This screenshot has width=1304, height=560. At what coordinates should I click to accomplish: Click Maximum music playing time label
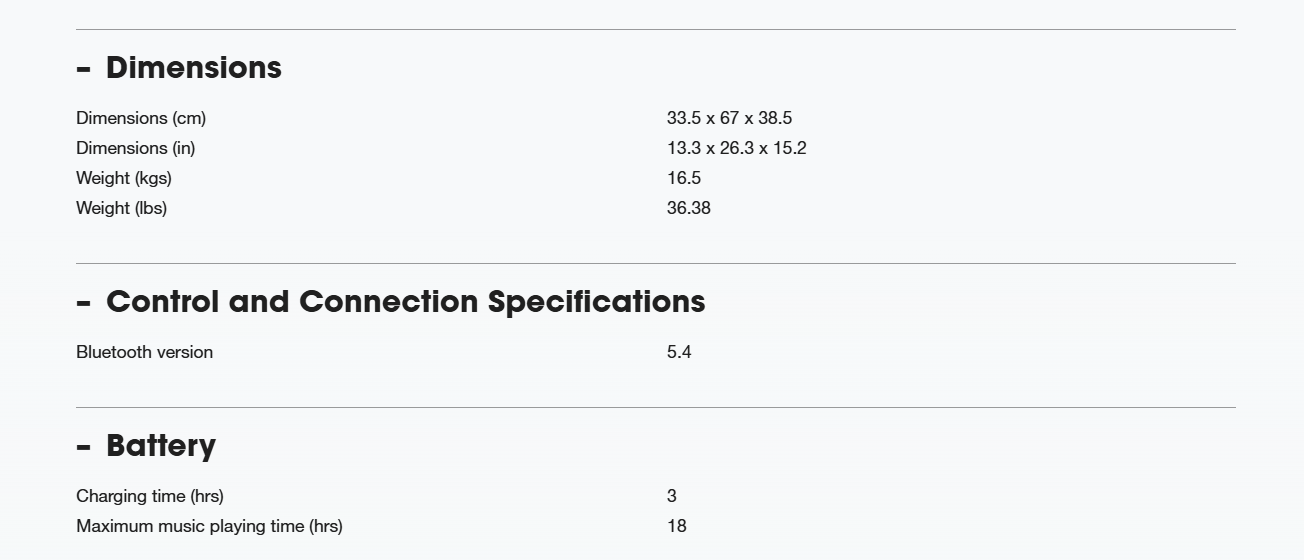(x=209, y=526)
